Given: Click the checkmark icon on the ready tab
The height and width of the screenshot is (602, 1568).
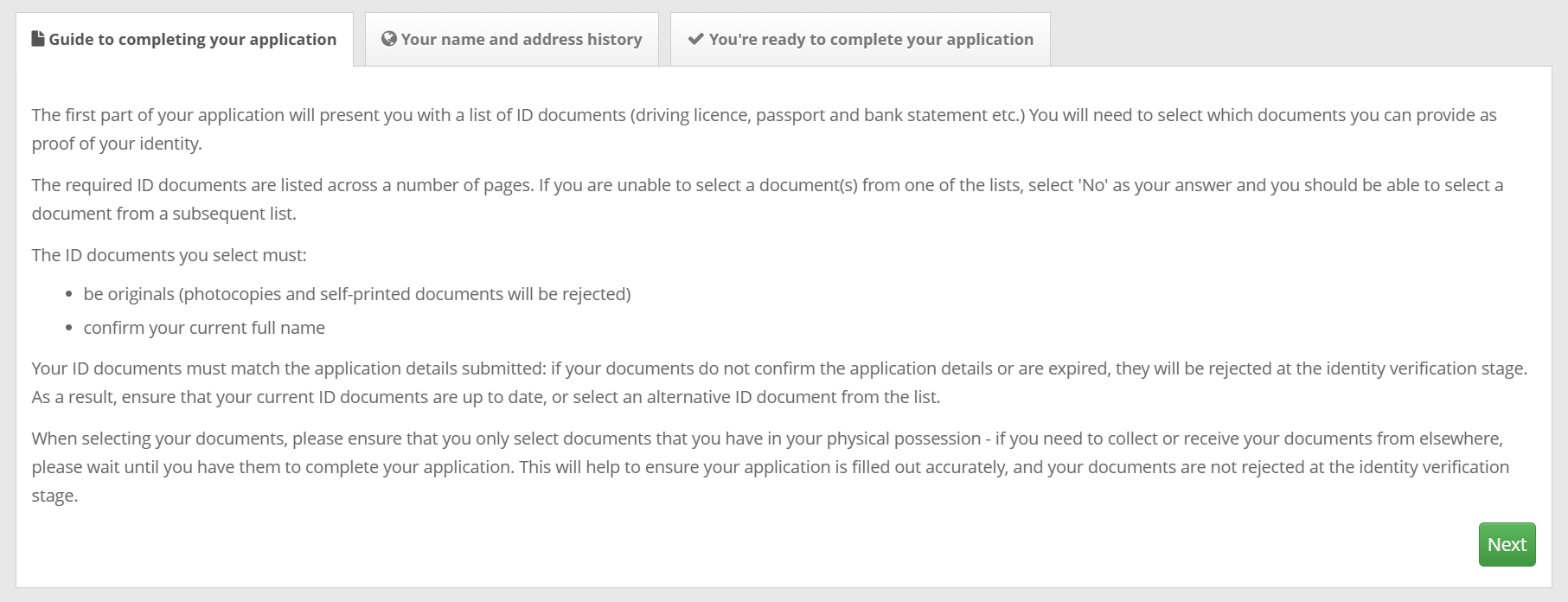Looking at the screenshot, I should tap(695, 39).
